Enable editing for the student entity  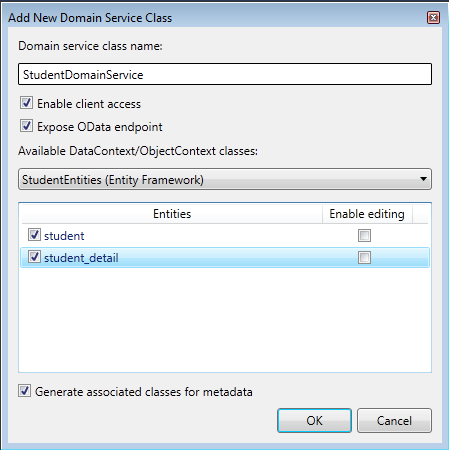[x=364, y=235]
